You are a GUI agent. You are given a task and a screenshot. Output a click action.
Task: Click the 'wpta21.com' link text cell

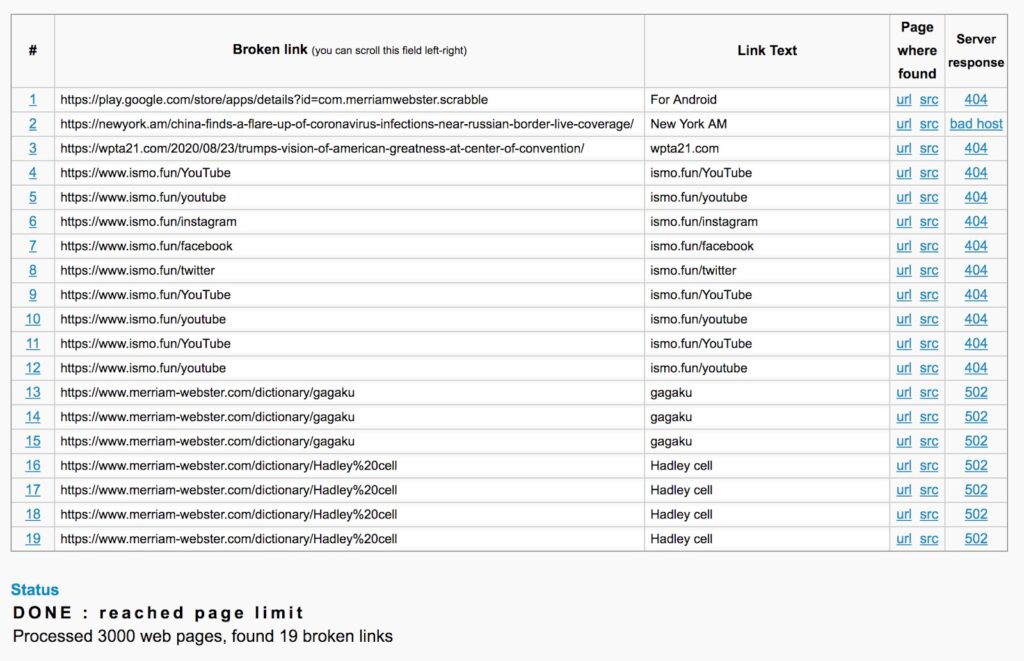click(767, 148)
